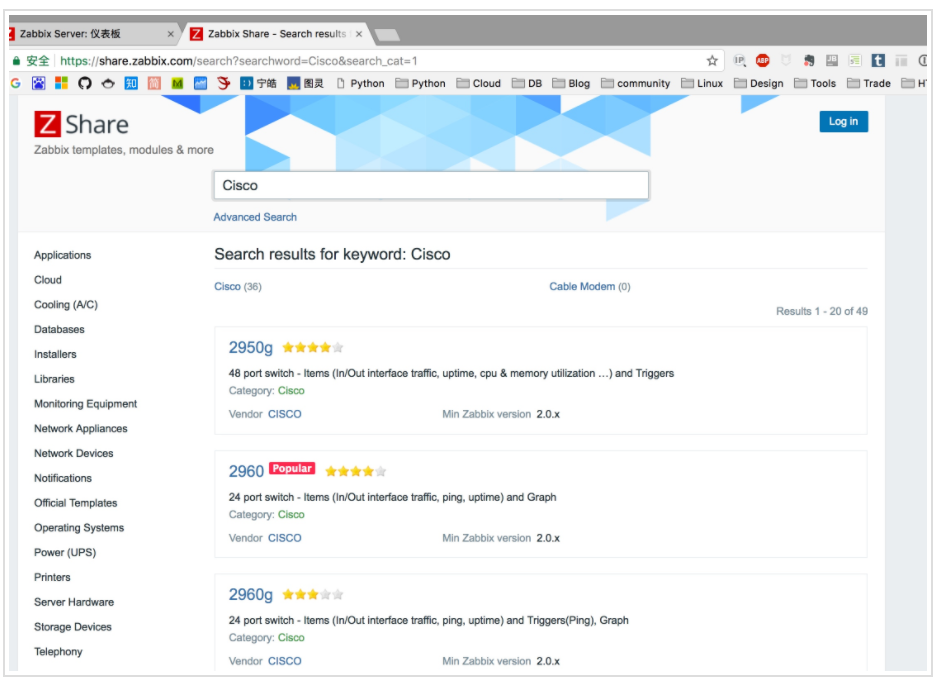Open the Google bookmark icon
936x682 pixels.
16,84
